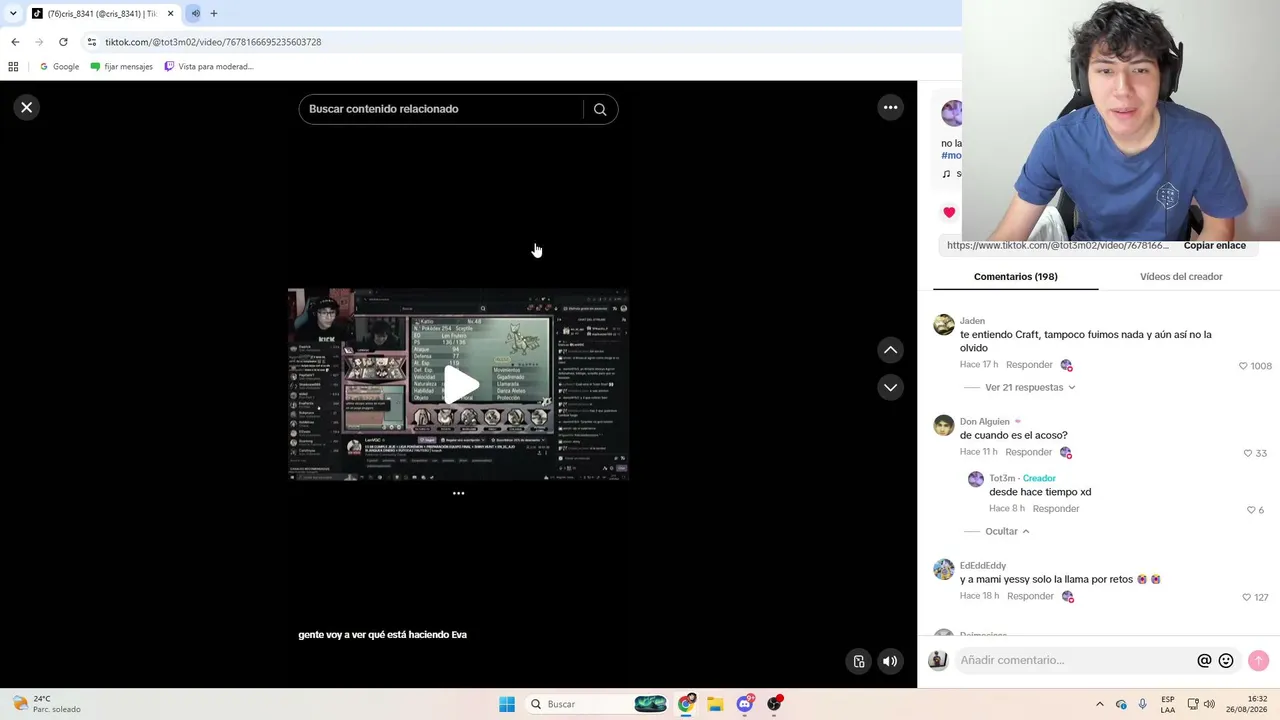Open the TikTok video URL link field

coord(1058,245)
